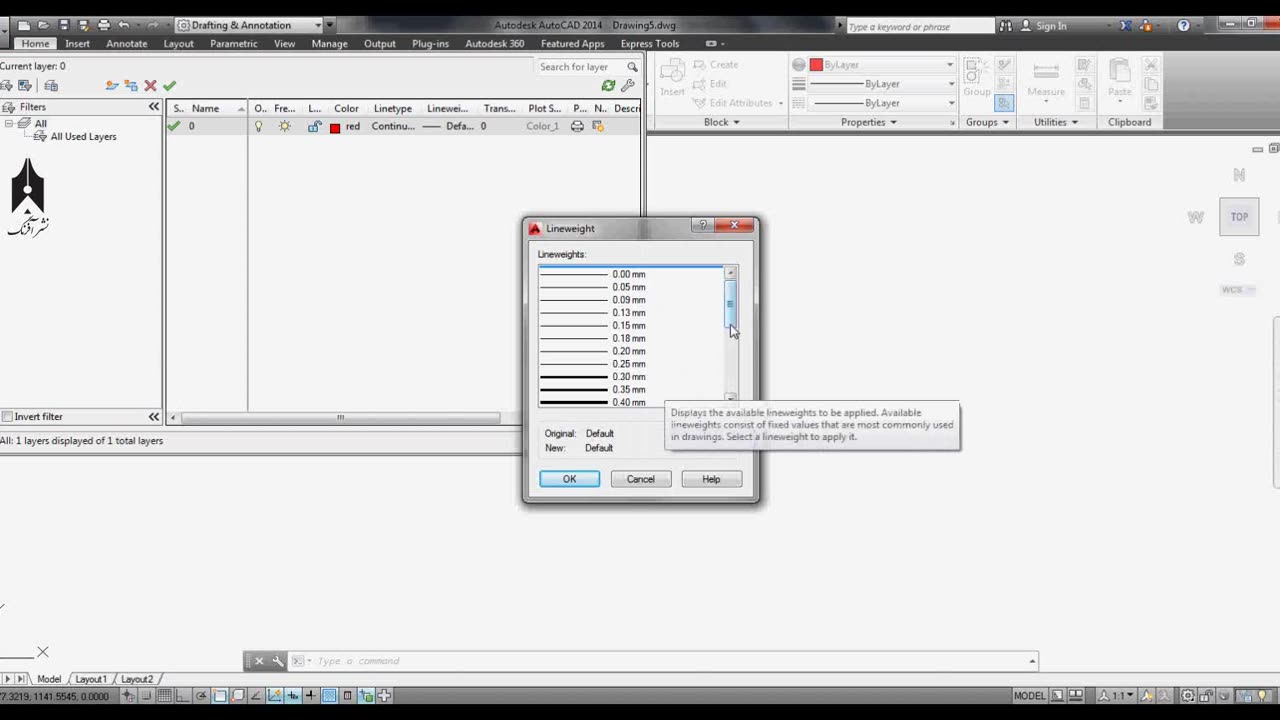Image resolution: width=1280 pixels, height=720 pixels.
Task: Open layer Settings wrench icon
Action: [628, 86]
